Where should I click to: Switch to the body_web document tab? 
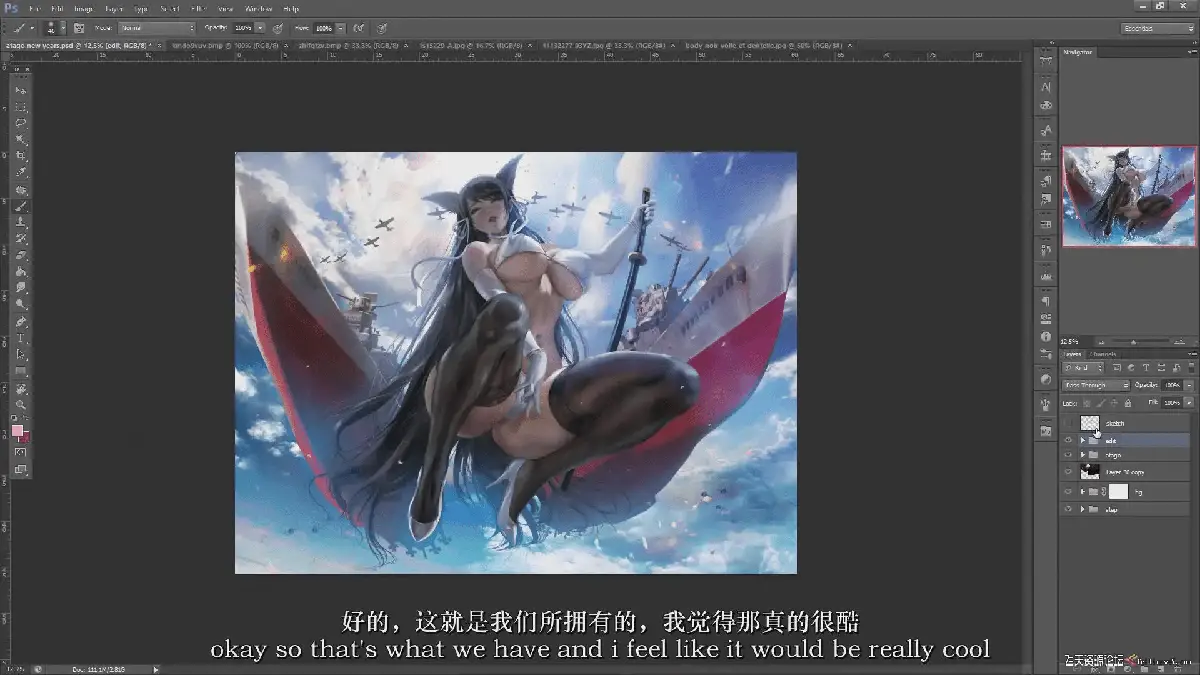pyautogui.click(x=766, y=45)
